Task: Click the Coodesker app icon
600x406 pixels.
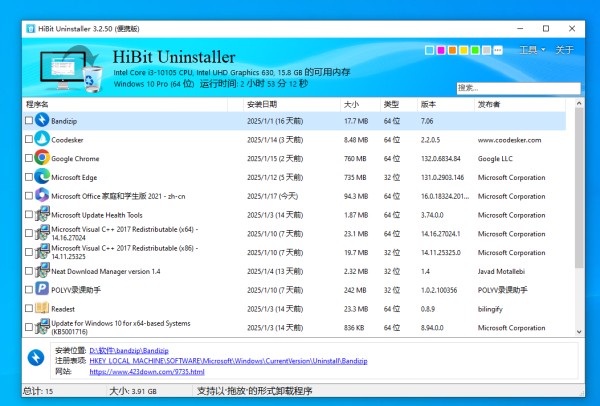Action: point(42,139)
